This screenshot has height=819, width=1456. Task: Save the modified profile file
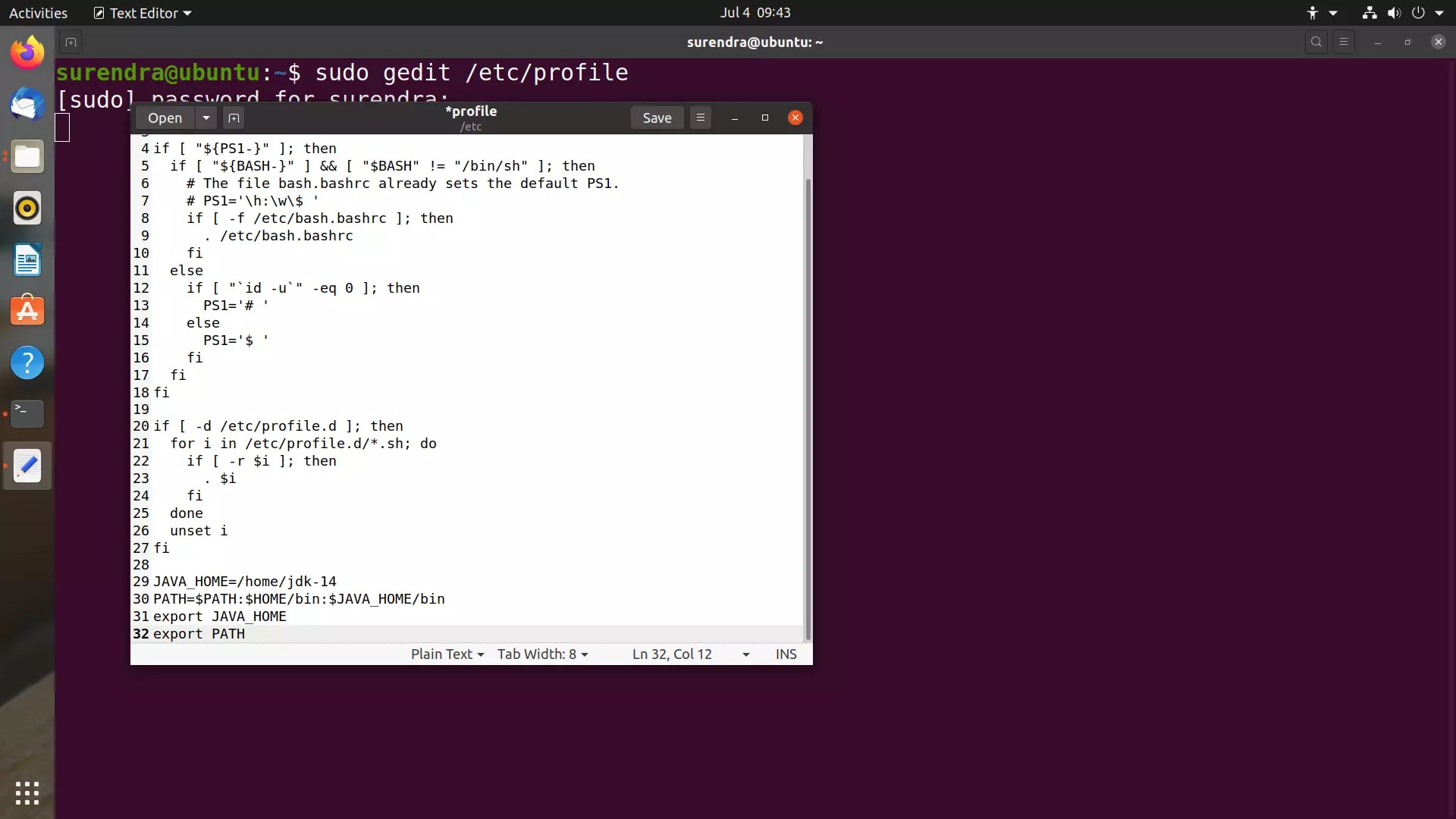(x=657, y=118)
